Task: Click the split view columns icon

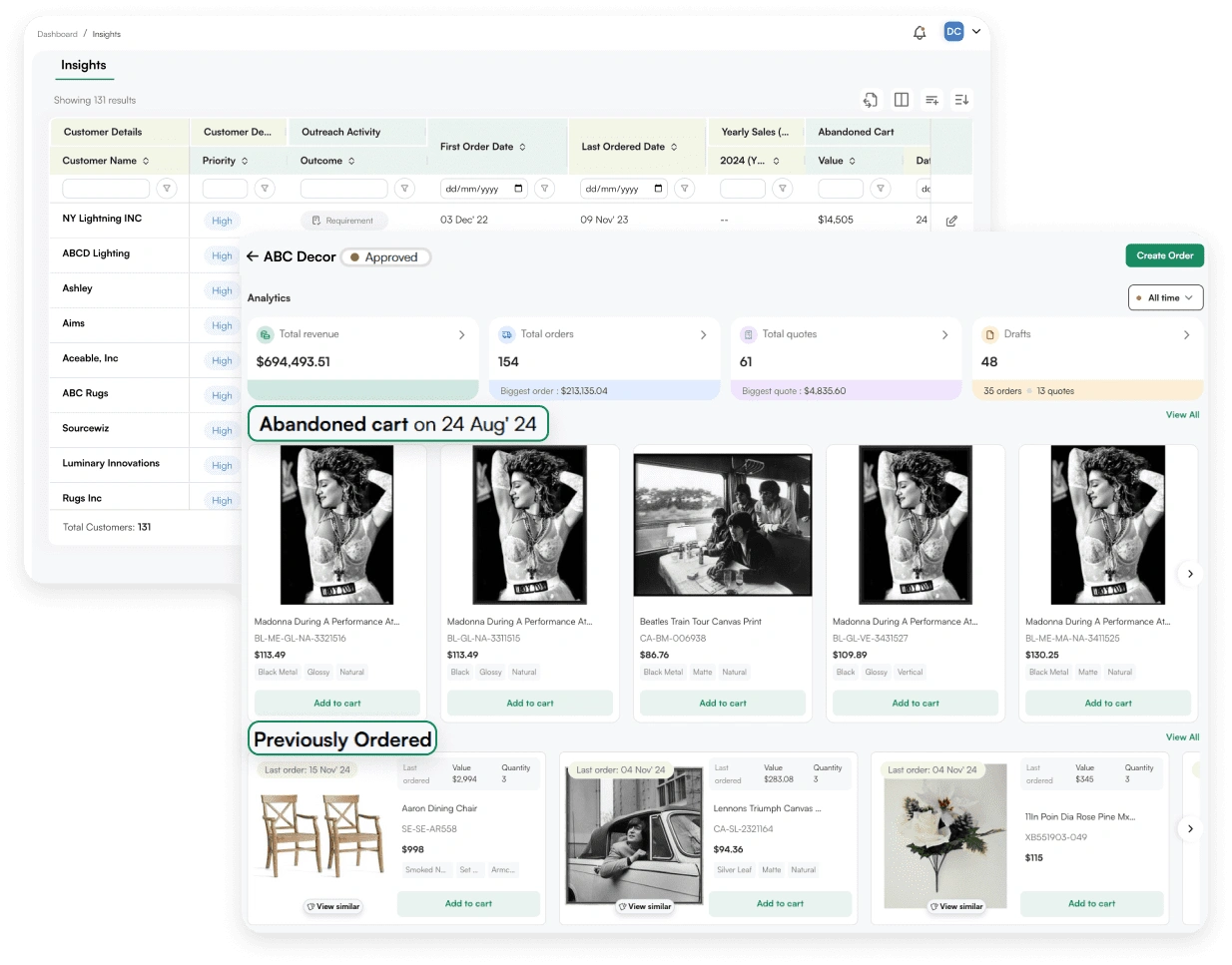Action: [x=902, y=100]
